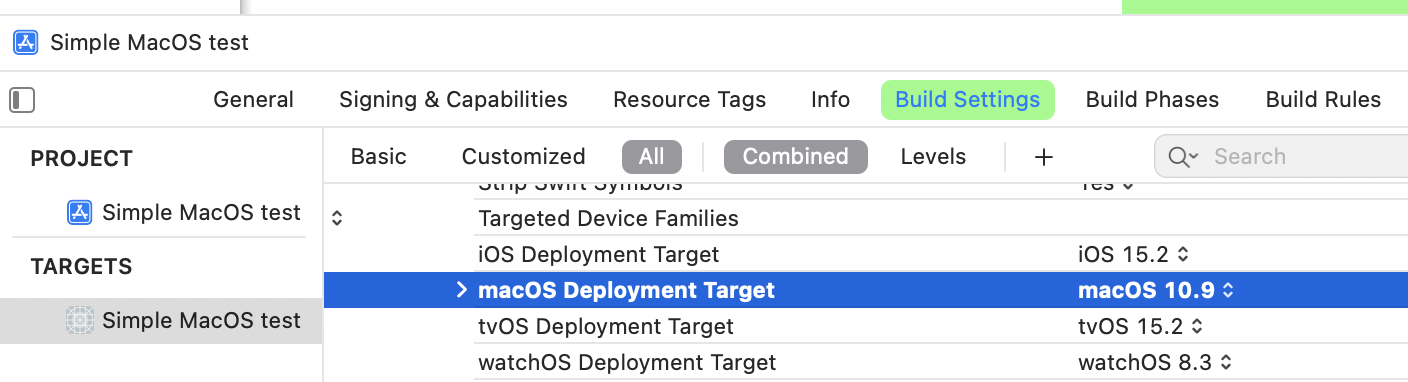Click the search magnifier icon

[x=1182, y=157]
